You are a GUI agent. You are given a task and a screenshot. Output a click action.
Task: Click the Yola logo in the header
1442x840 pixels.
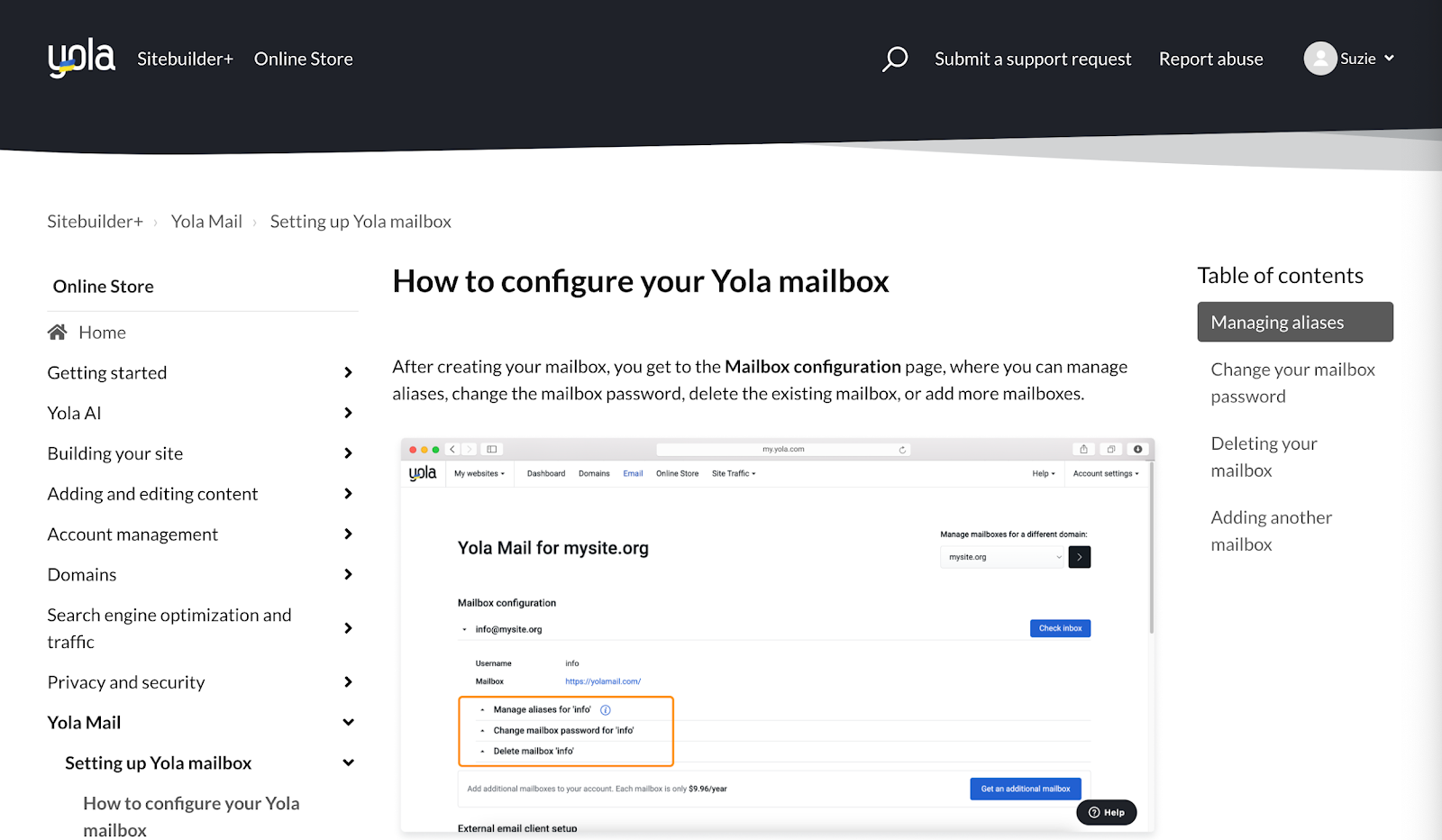point(80,58)
